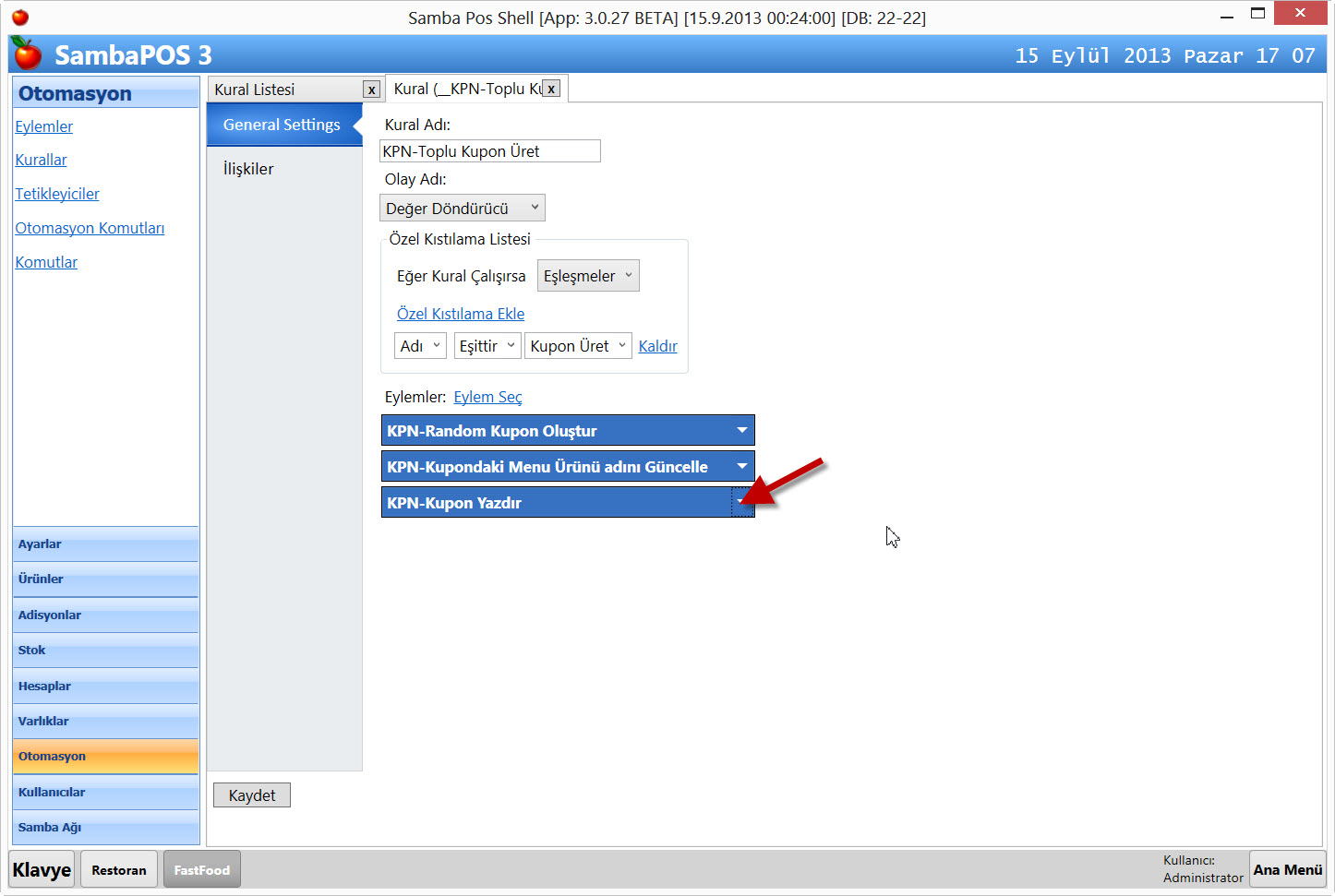1335x896 pixels.
Task: Open the Eşittir operator dropdown
Action: pos(487,346)
